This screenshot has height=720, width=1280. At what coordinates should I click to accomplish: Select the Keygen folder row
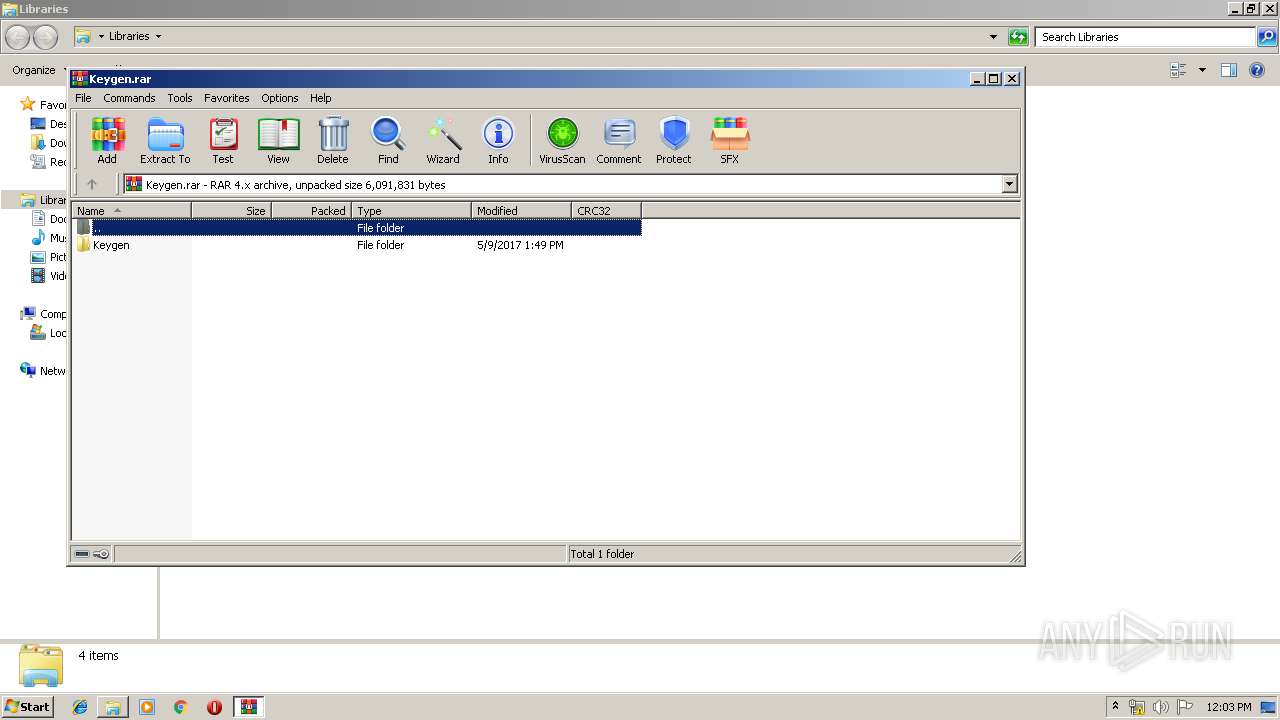tap(356, 245)
